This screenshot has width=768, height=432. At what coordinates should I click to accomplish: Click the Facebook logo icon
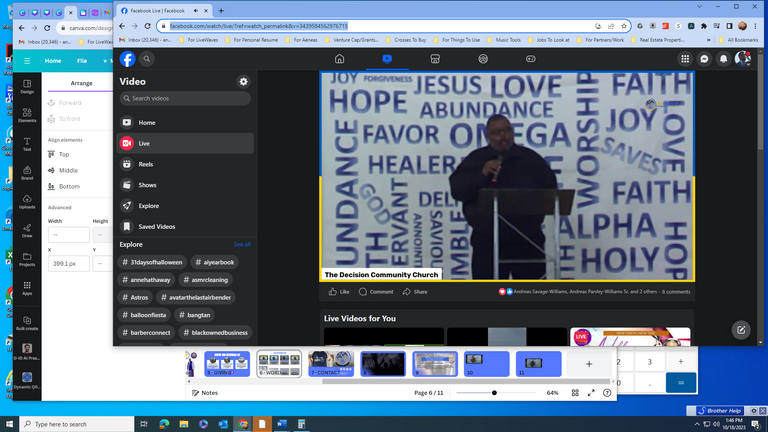(x=128, y=59)
